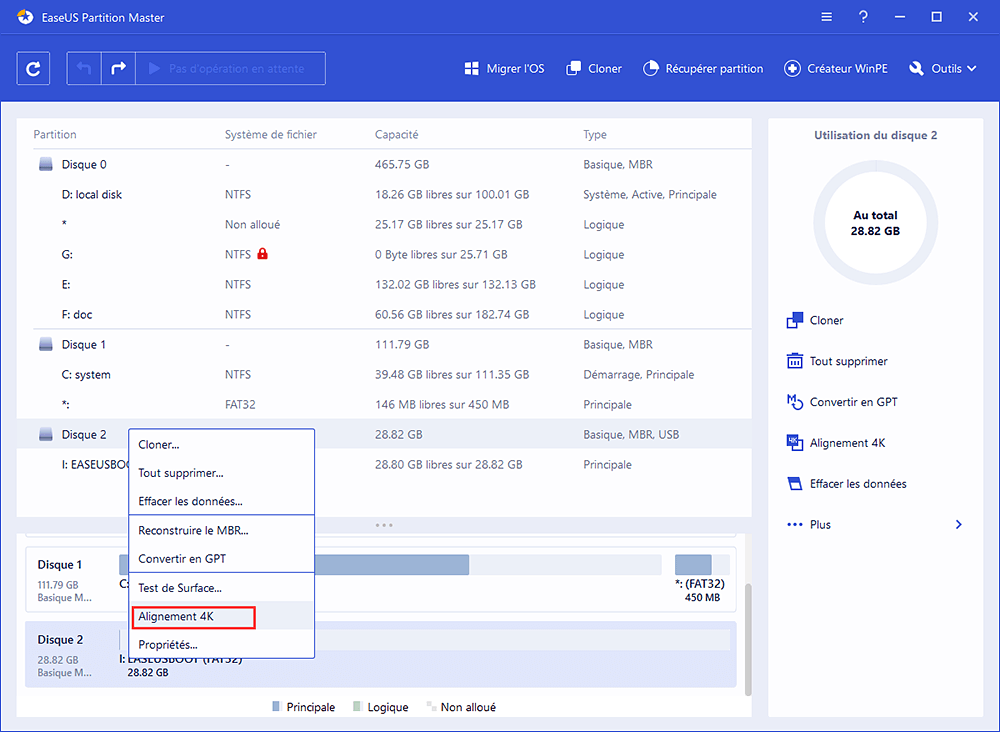Viewport: 1000px width, 732px height.
Task: Click Tout supprimer in the side panel
Action: 848,361
